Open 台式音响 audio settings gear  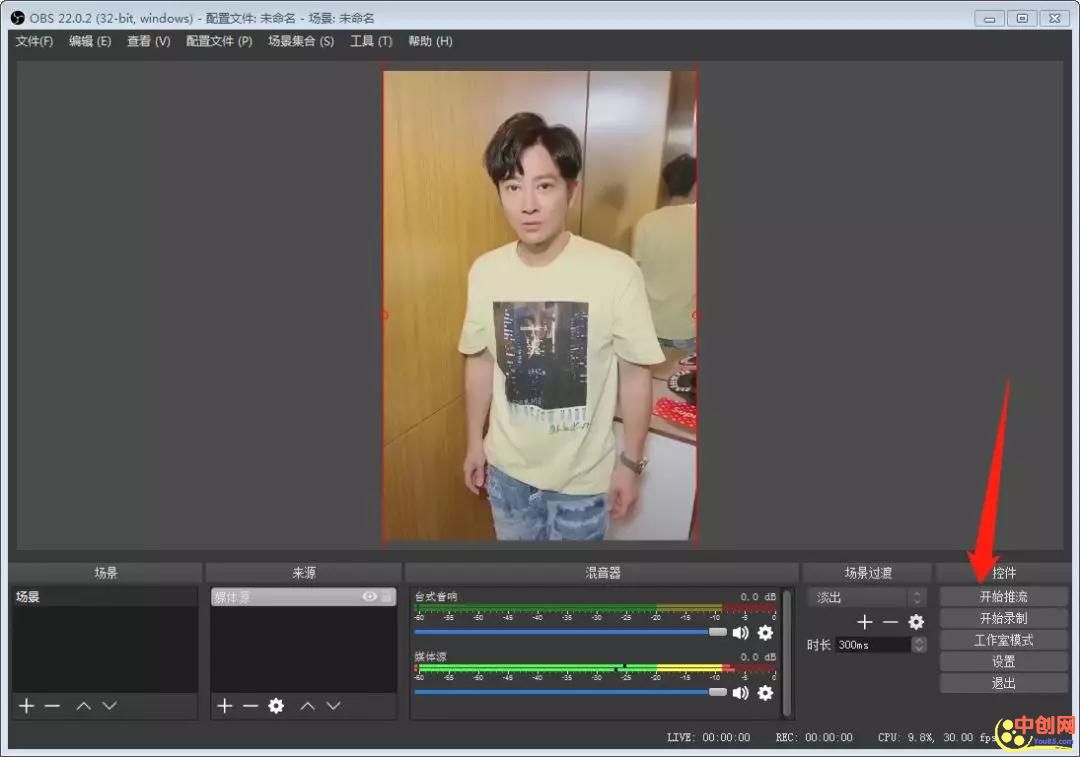point(765,632)
